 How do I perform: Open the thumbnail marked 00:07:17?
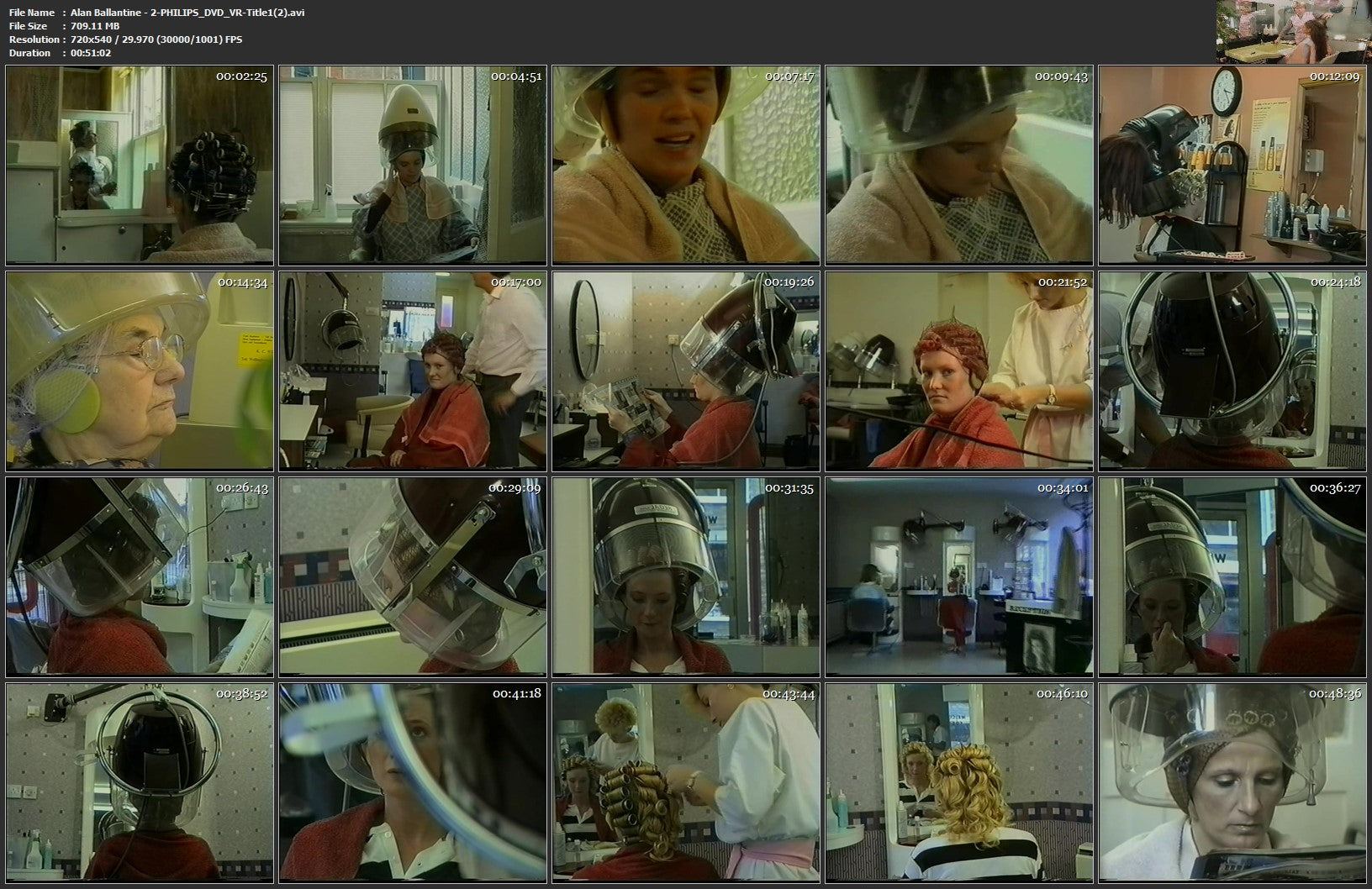click(686, 165)
